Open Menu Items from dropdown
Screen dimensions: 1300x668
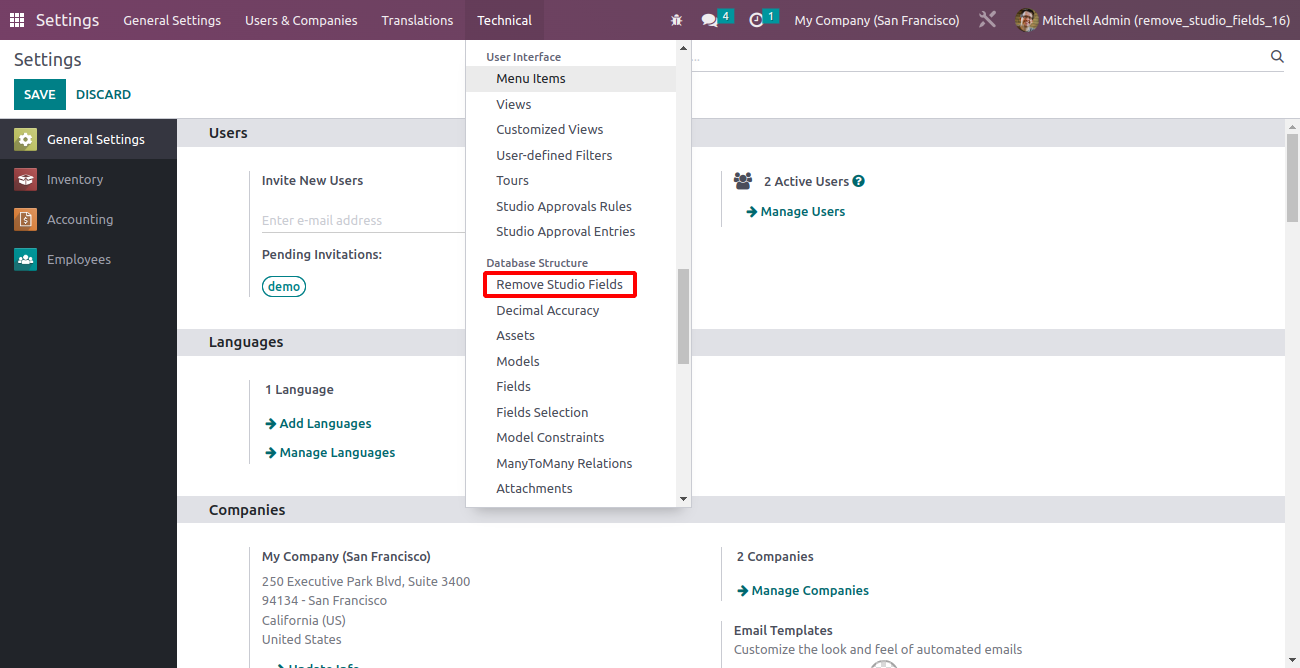(x=531, y=79)
